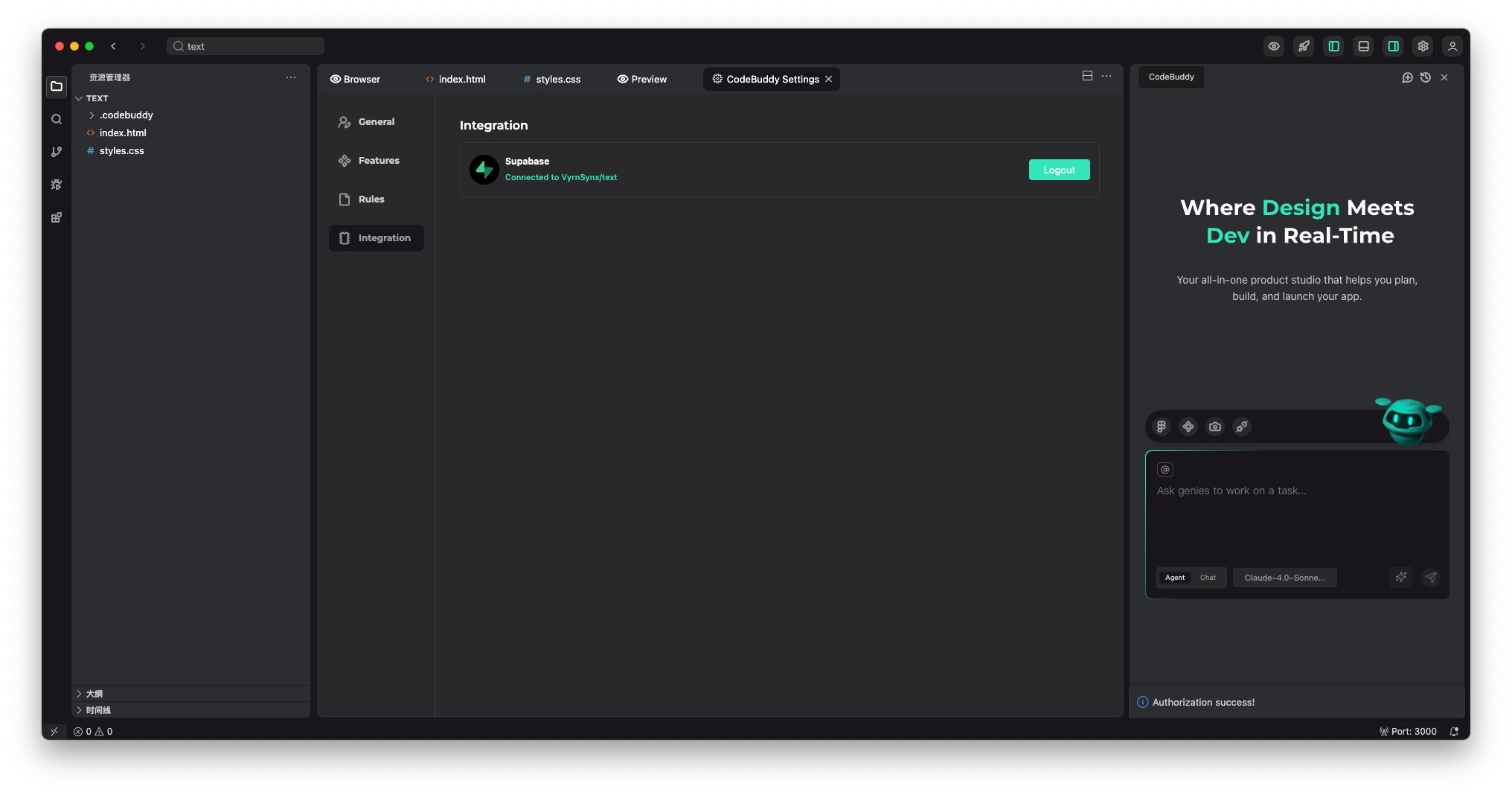1512x795 pixels.
Task: Click the @ mention context icon
Action: (1165, 470)
